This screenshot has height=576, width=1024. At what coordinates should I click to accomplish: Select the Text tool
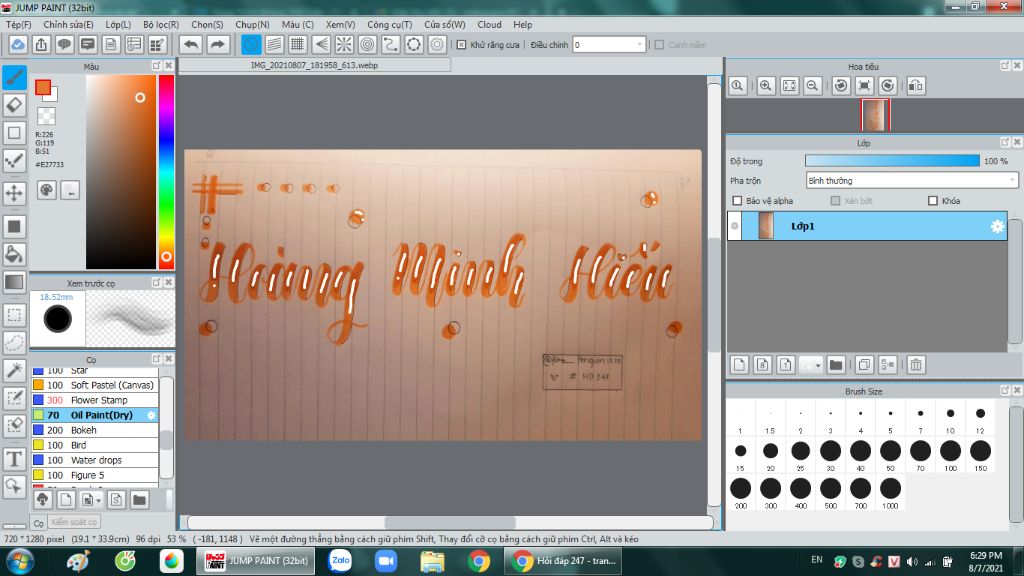14,458
